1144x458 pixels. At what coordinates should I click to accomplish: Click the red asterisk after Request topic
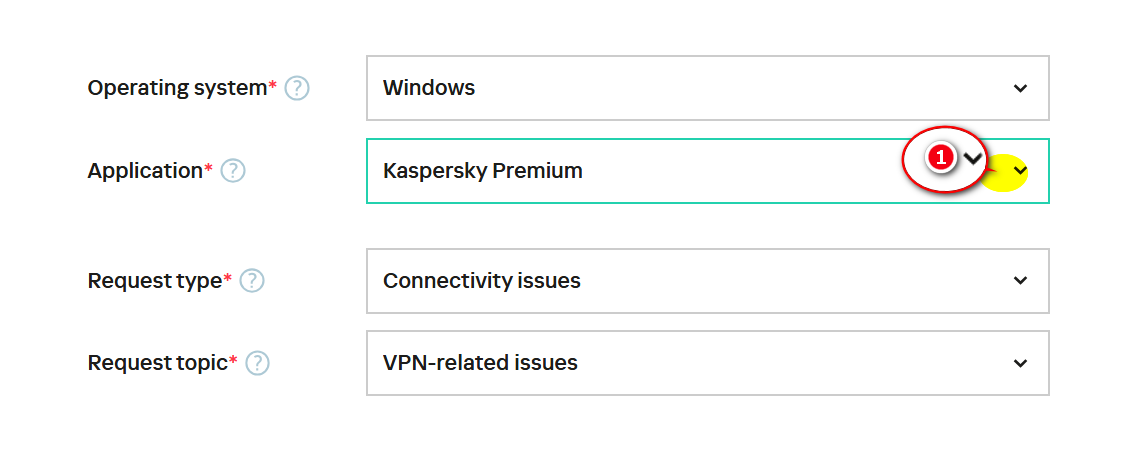coord(233,361)
